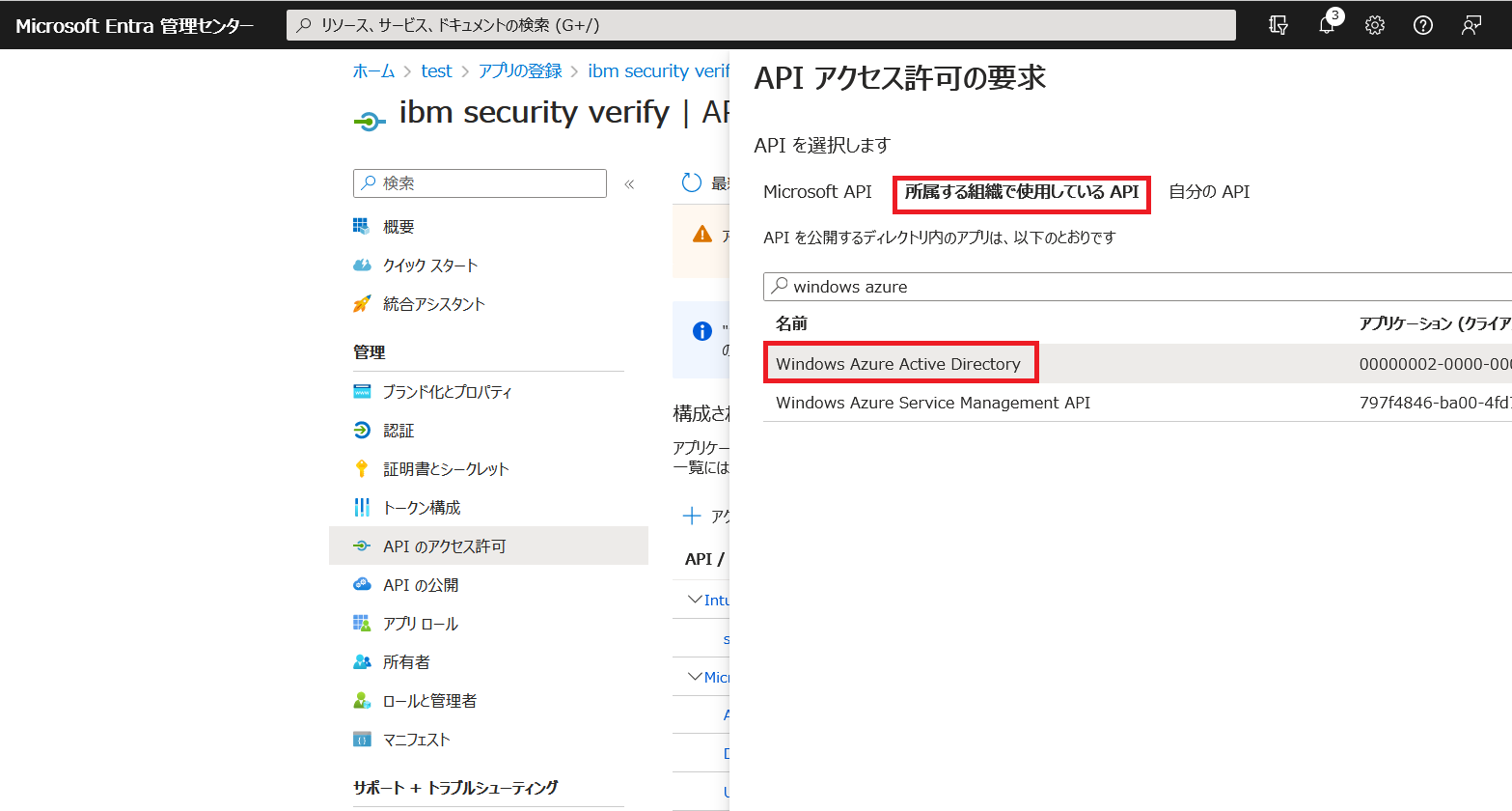Click the warning triangle icon
The height and width of the screenshot is (811, 1512).
[702, 235]
